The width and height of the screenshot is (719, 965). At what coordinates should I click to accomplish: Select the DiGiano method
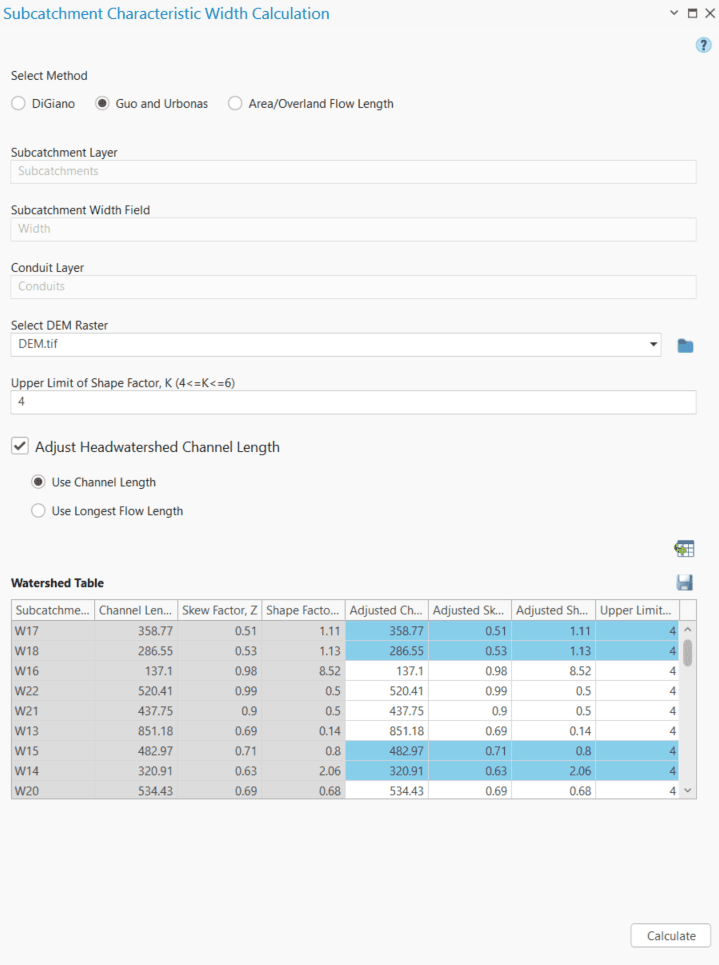19,103
